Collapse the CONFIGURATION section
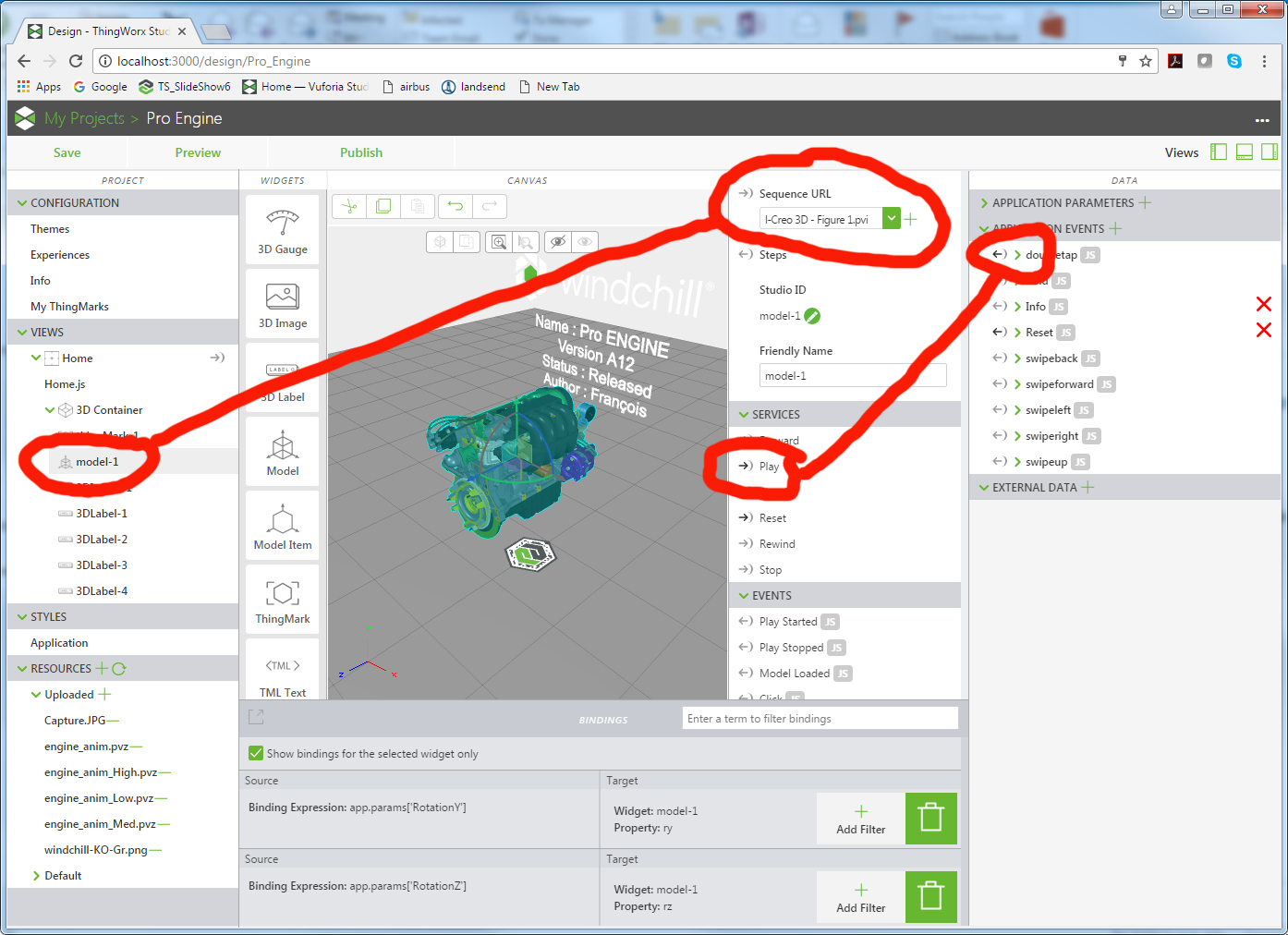 pos(22,202)
